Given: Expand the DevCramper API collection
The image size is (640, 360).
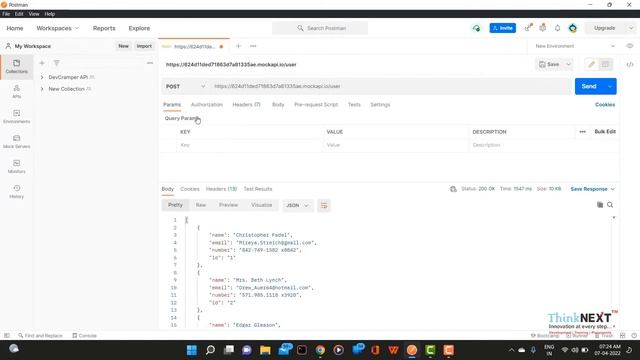Looking at the screenshot, I should 42,77.
